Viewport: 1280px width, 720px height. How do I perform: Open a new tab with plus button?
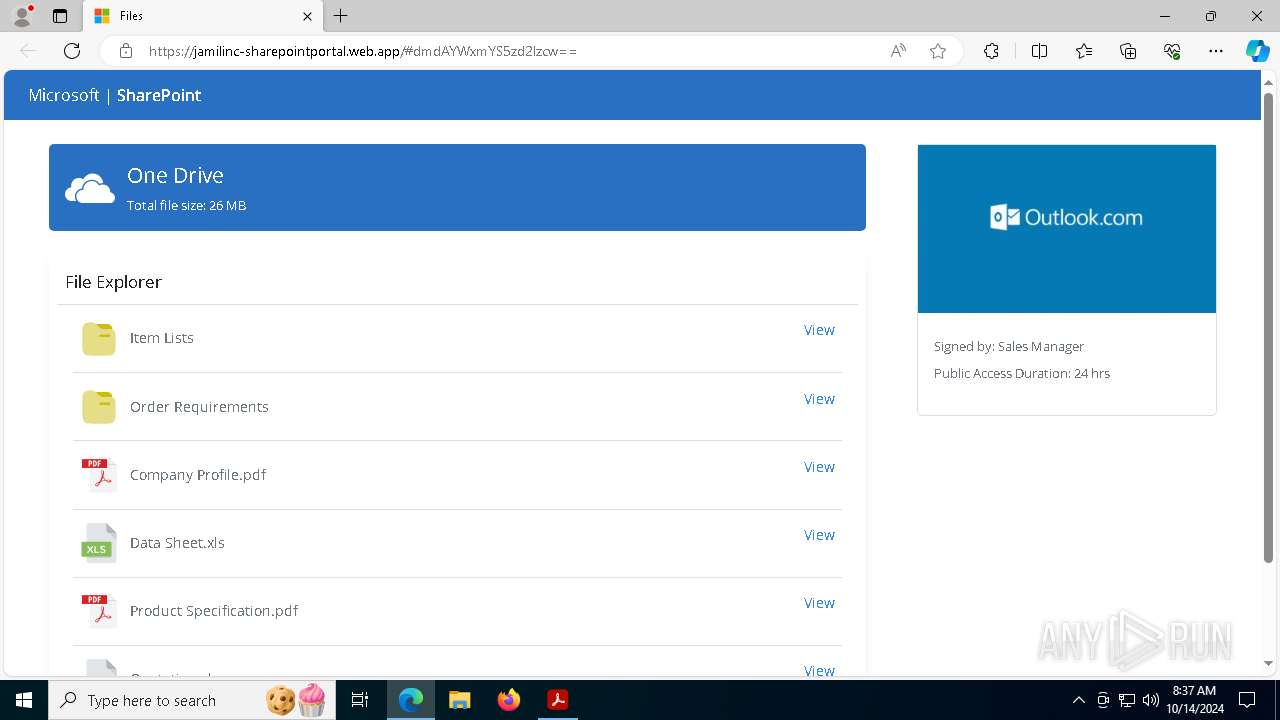[340, 16]
